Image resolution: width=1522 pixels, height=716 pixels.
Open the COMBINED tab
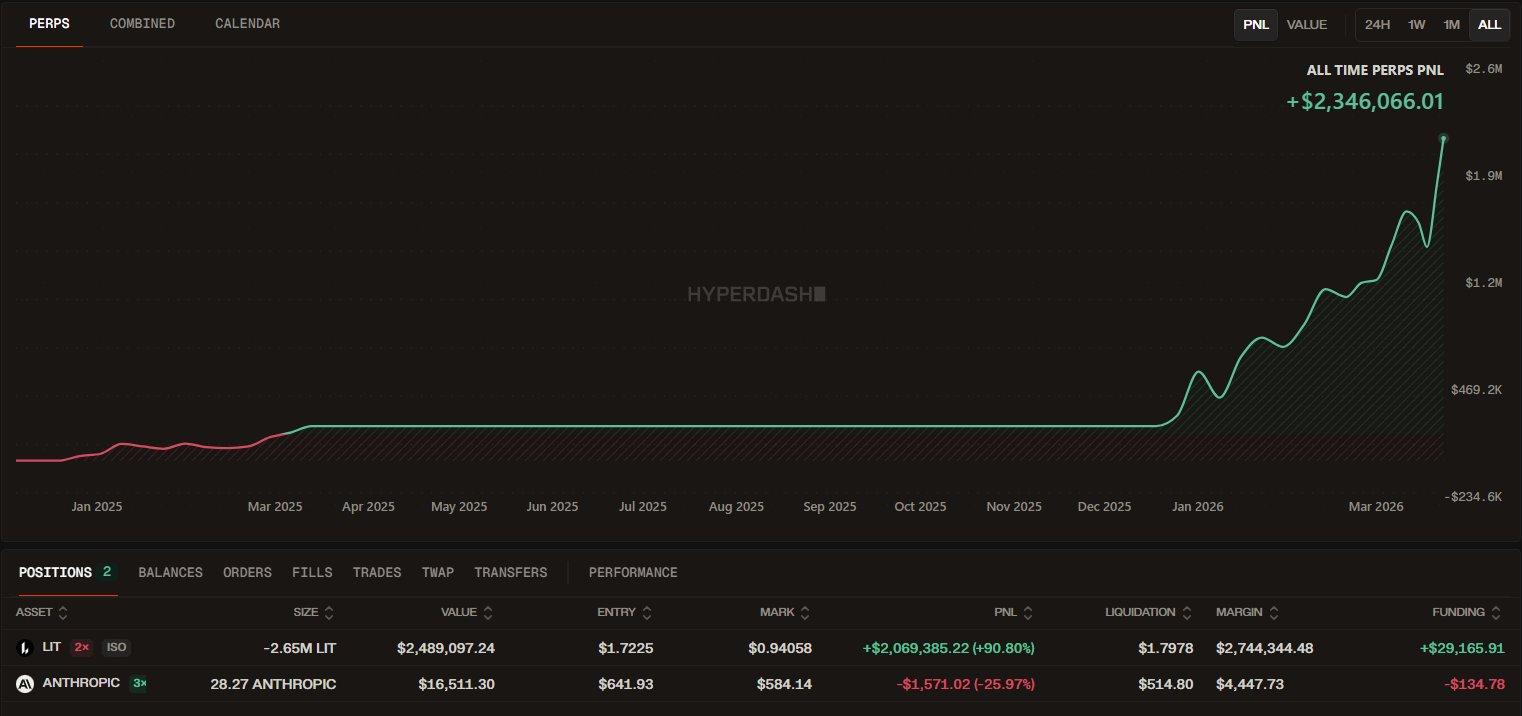point(142,23)
